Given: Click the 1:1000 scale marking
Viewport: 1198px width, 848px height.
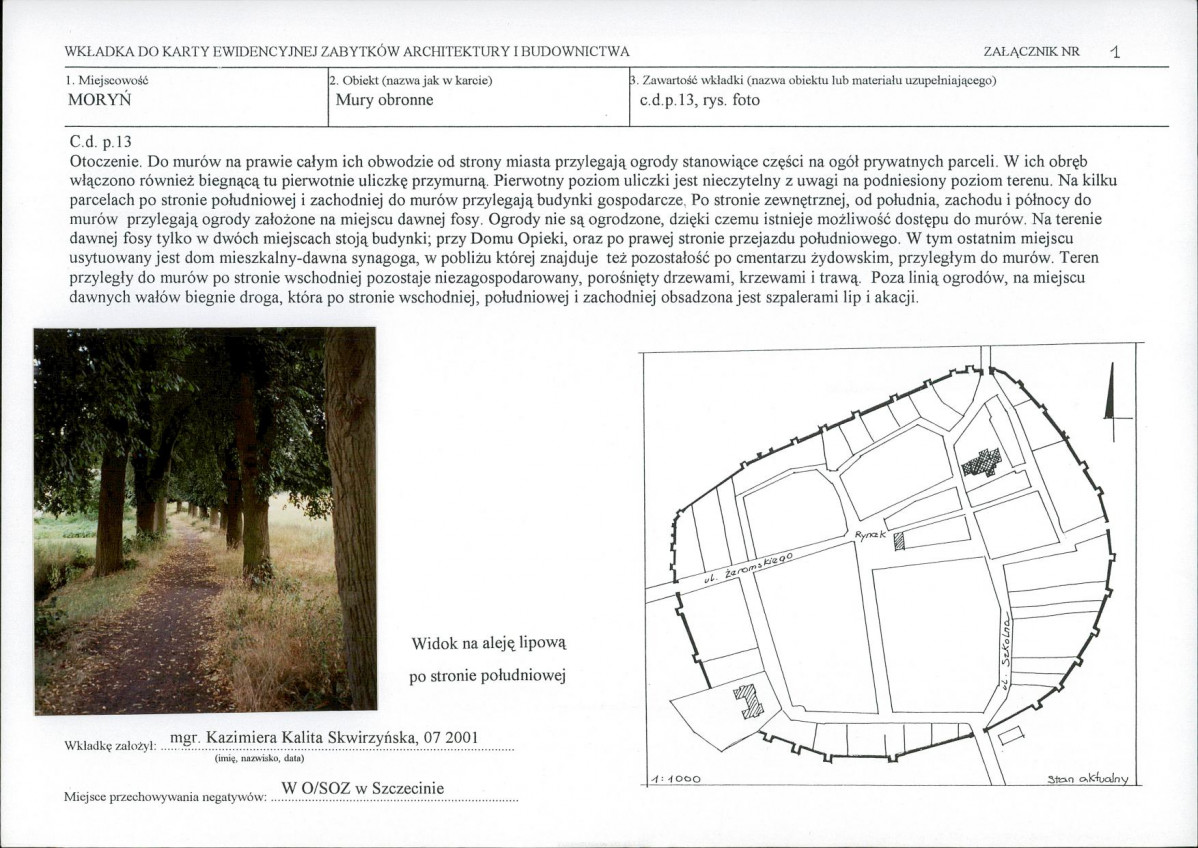Looking at the screenshot, I should pos(675,778).
